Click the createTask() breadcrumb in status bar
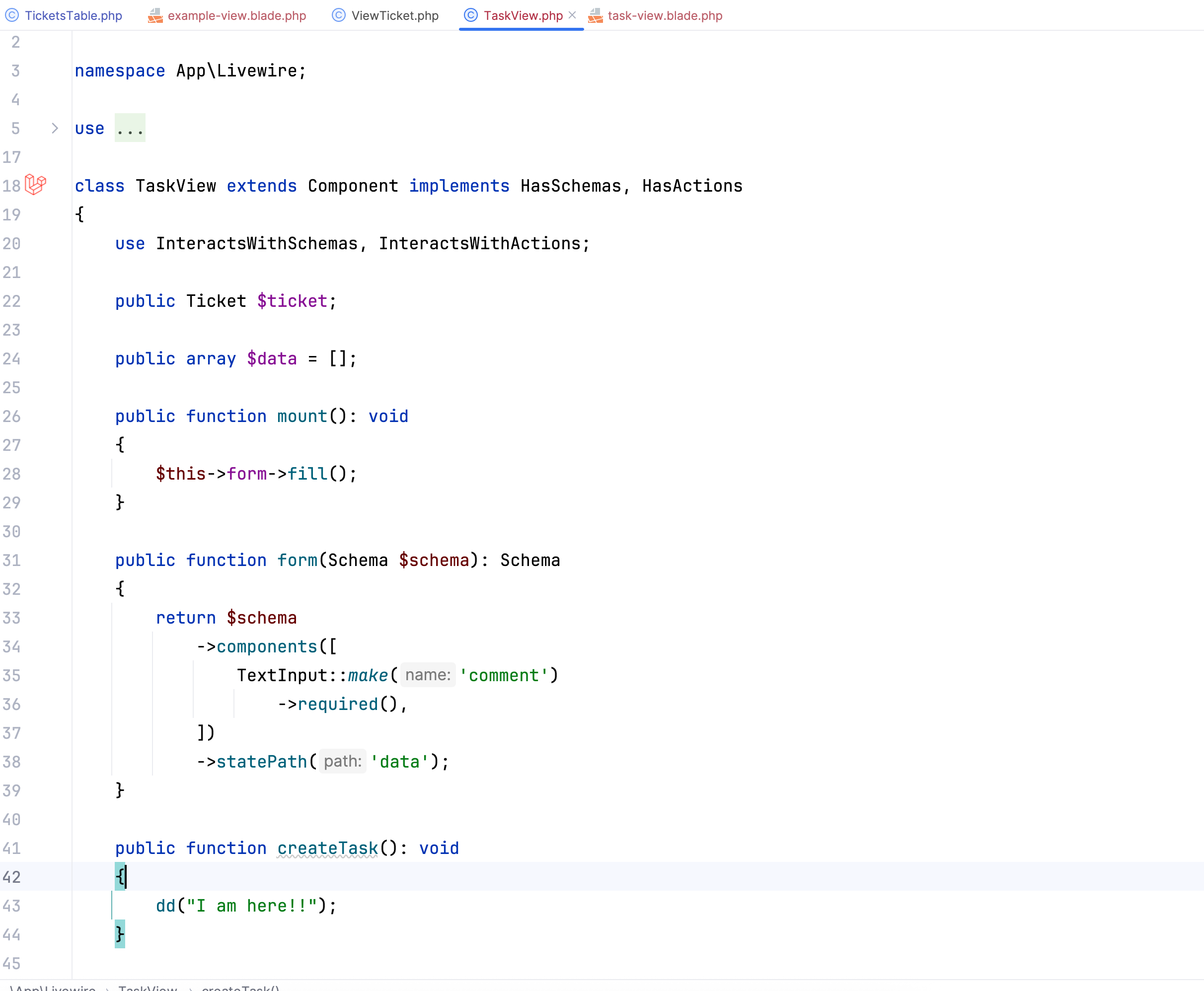Image resolution: width=1204 pixels, height=991 pixels. 240,988
